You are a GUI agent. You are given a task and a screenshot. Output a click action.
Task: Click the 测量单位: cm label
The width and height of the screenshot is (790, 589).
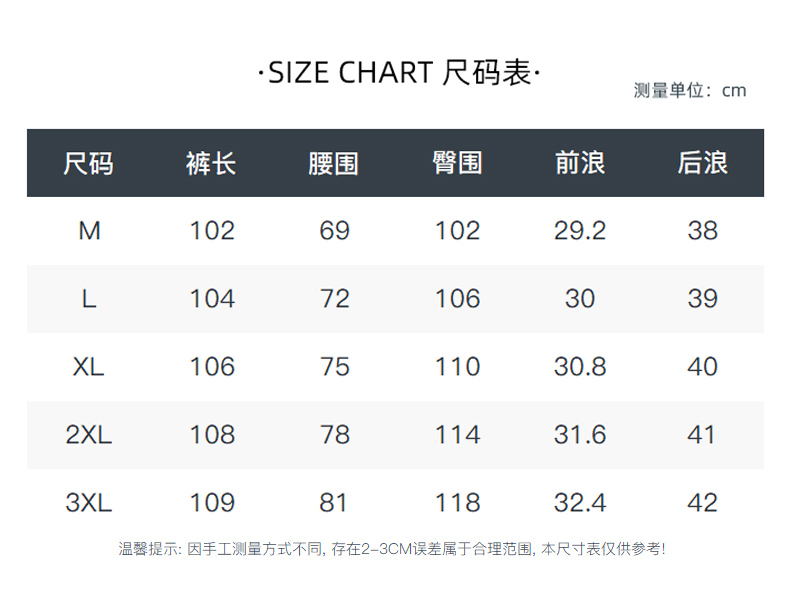point(690,91)
